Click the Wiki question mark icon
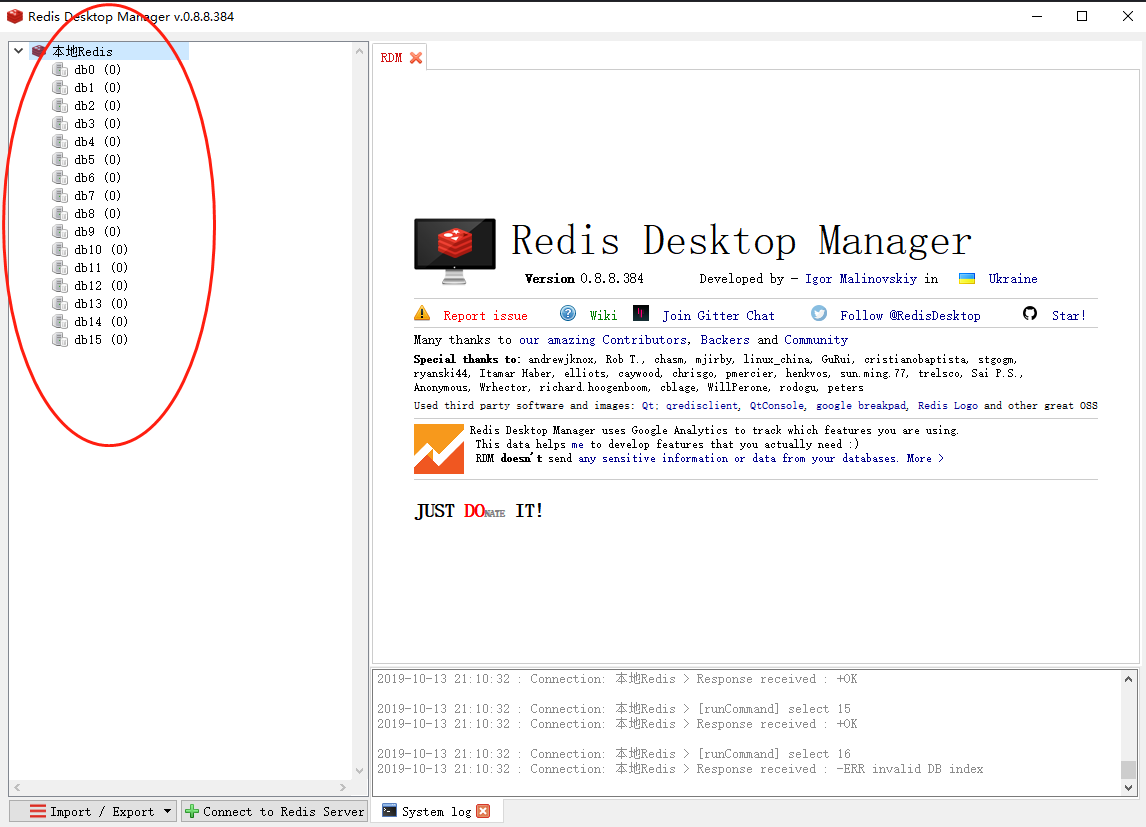The image size is (1146, 827). pos(568,313)
